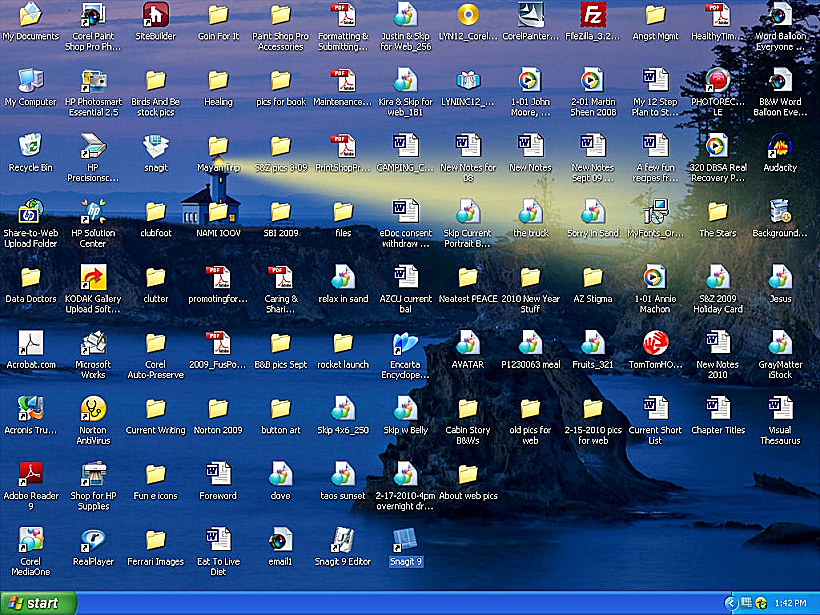Expand hidden system tray icons
Screen dimensions: 820x615
pyautogui.click(x=731, y=603)
